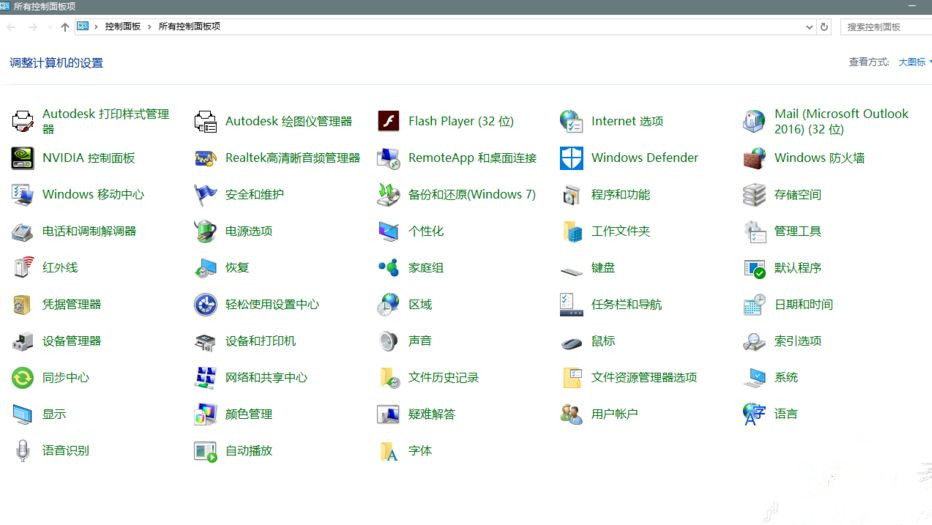
Task: Open 设备管理器 (Device Manager)
Action: (x=71, y=341)
